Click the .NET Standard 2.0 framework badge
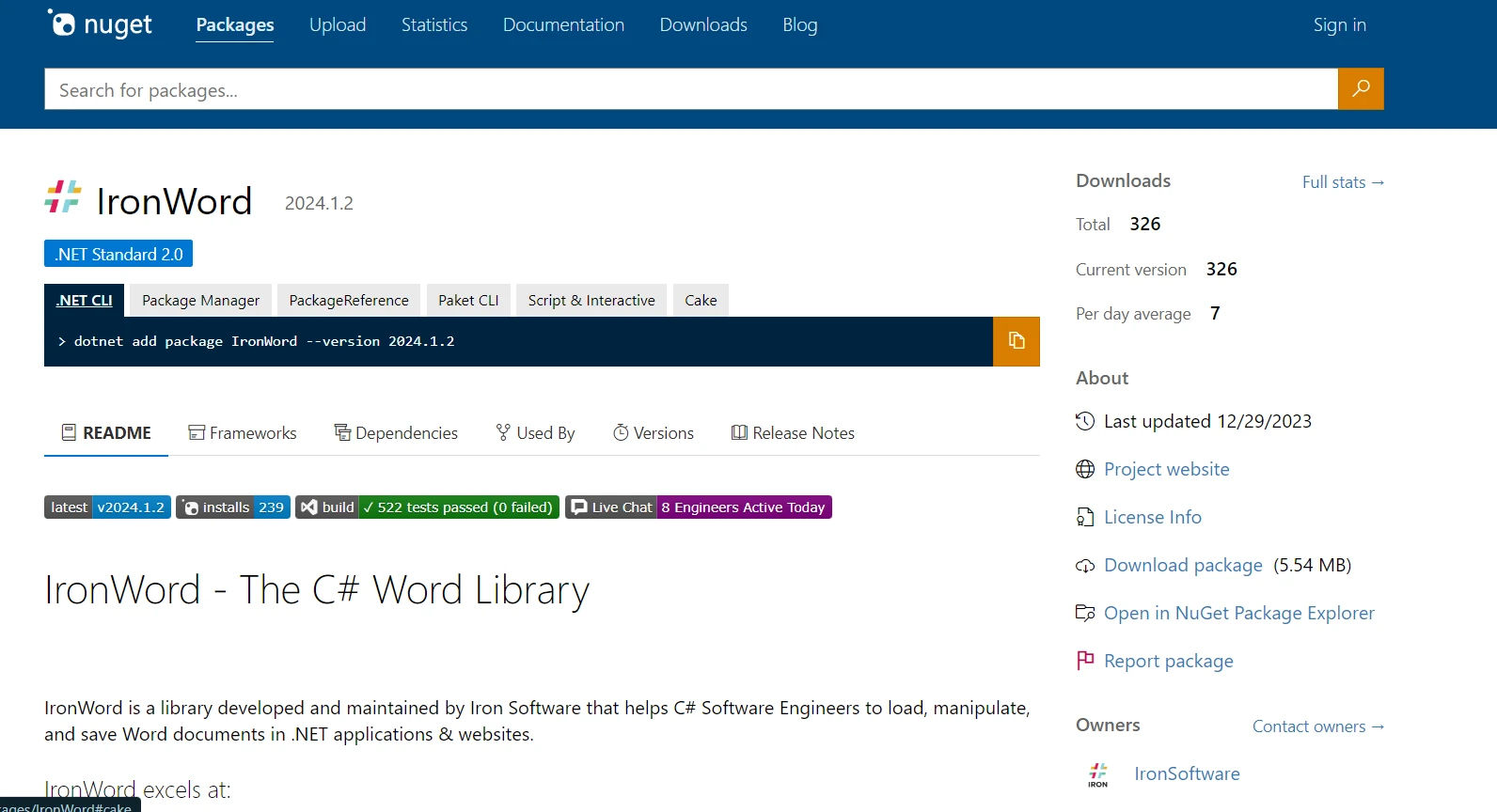1497x812 pixels. tap(118, 255)
